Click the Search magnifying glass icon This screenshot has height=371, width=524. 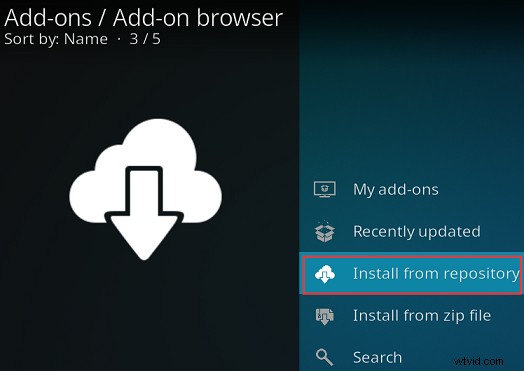[x=324, y=357]
